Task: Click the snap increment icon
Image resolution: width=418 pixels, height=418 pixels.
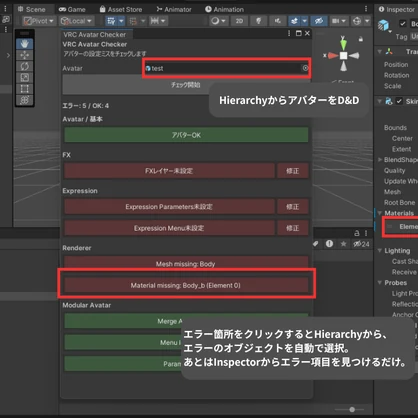Action: click(133, 21)
